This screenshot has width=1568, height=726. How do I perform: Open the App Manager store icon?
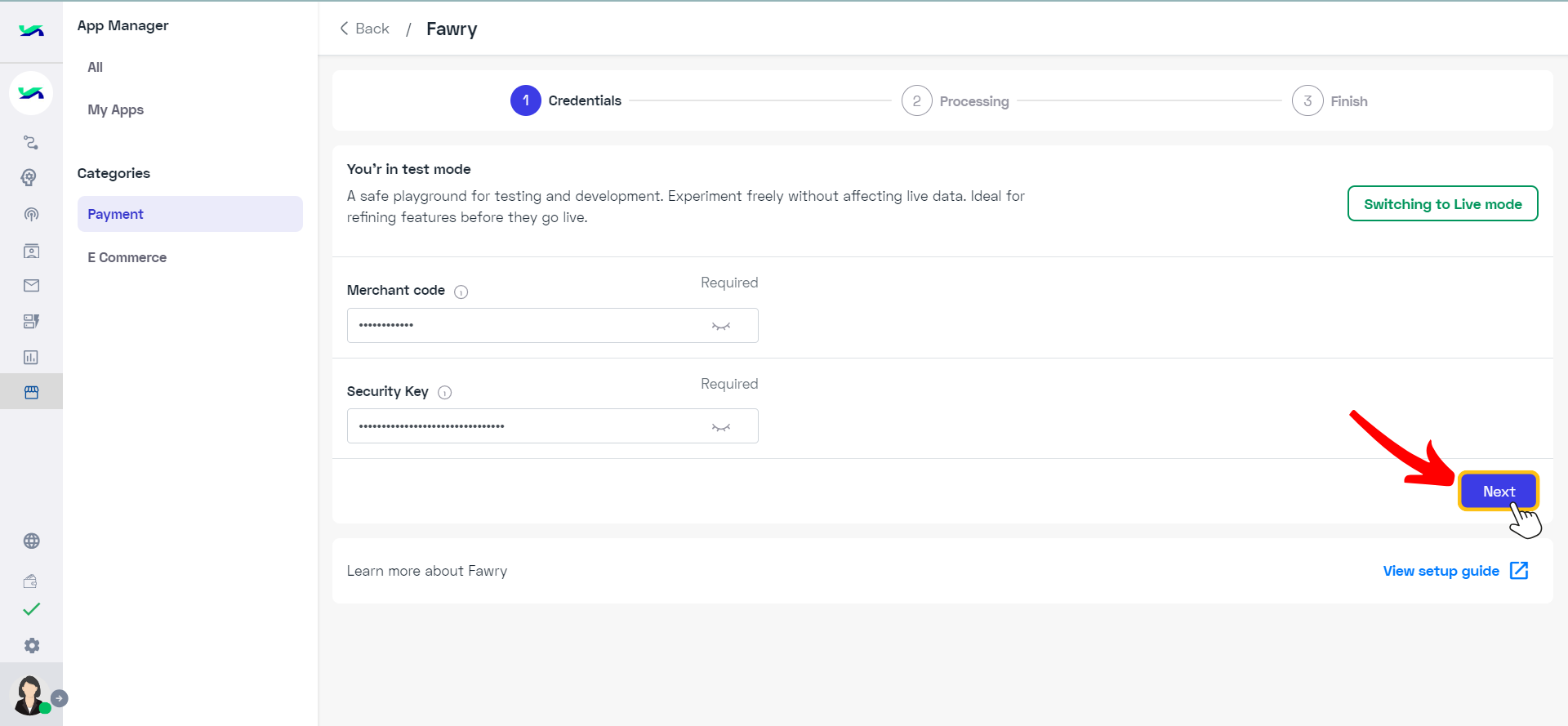[x=31, y=393]
